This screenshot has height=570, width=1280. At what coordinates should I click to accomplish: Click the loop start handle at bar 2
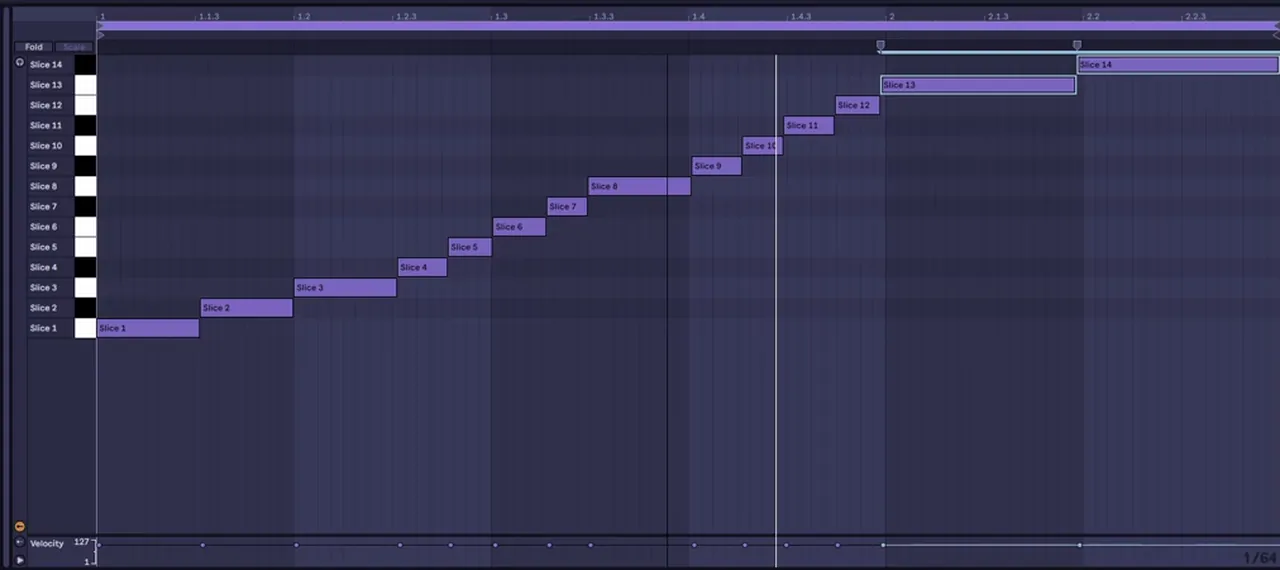880,45
